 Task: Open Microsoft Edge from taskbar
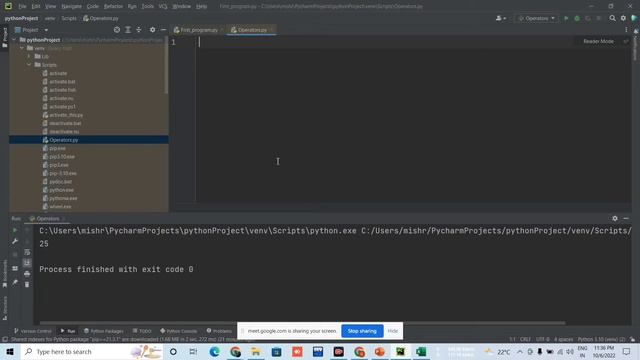tap(214, 351)
